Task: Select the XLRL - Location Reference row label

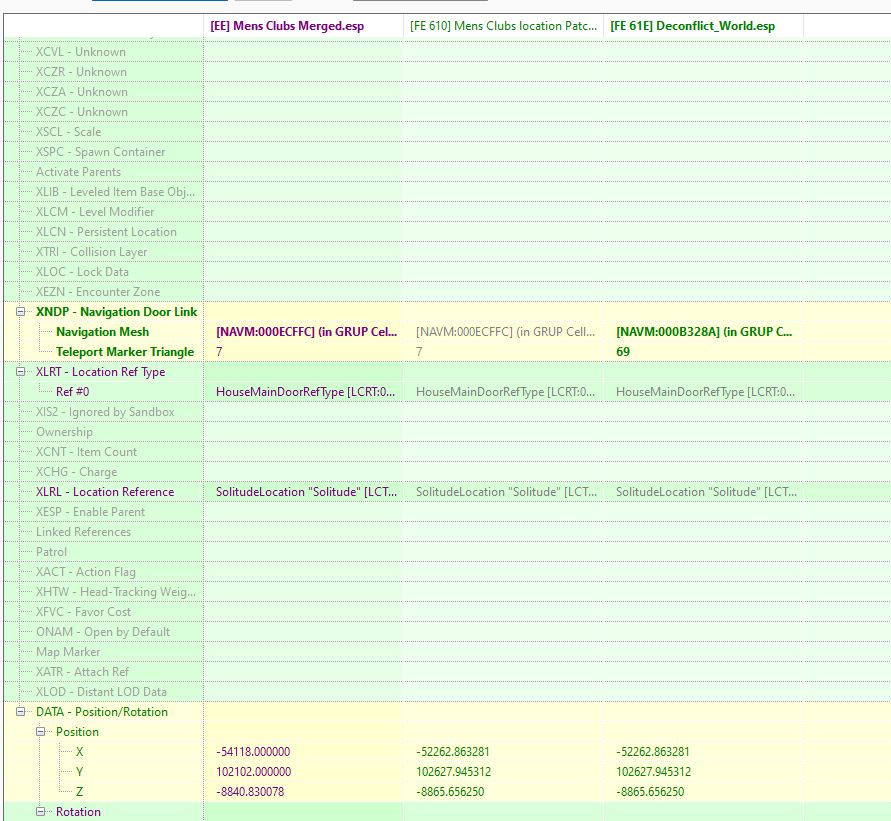Action: point(105,492)
